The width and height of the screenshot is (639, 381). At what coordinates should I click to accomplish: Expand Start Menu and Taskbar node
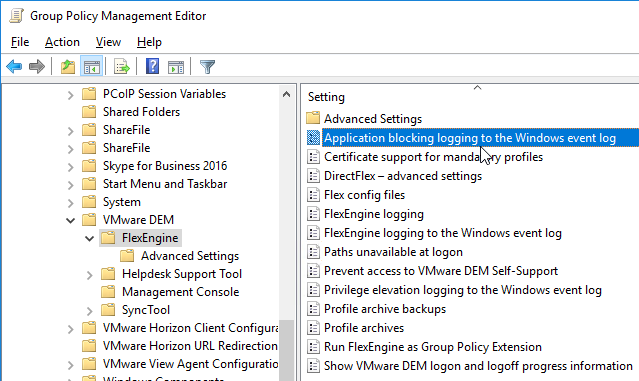pos(71,185)
